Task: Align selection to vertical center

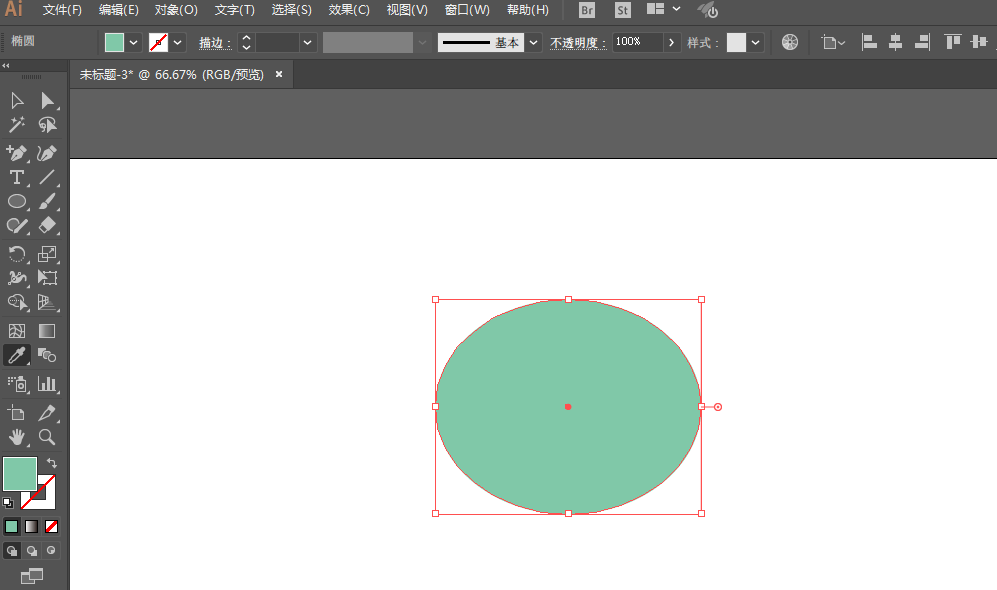Action: click(x=979, y=42)
